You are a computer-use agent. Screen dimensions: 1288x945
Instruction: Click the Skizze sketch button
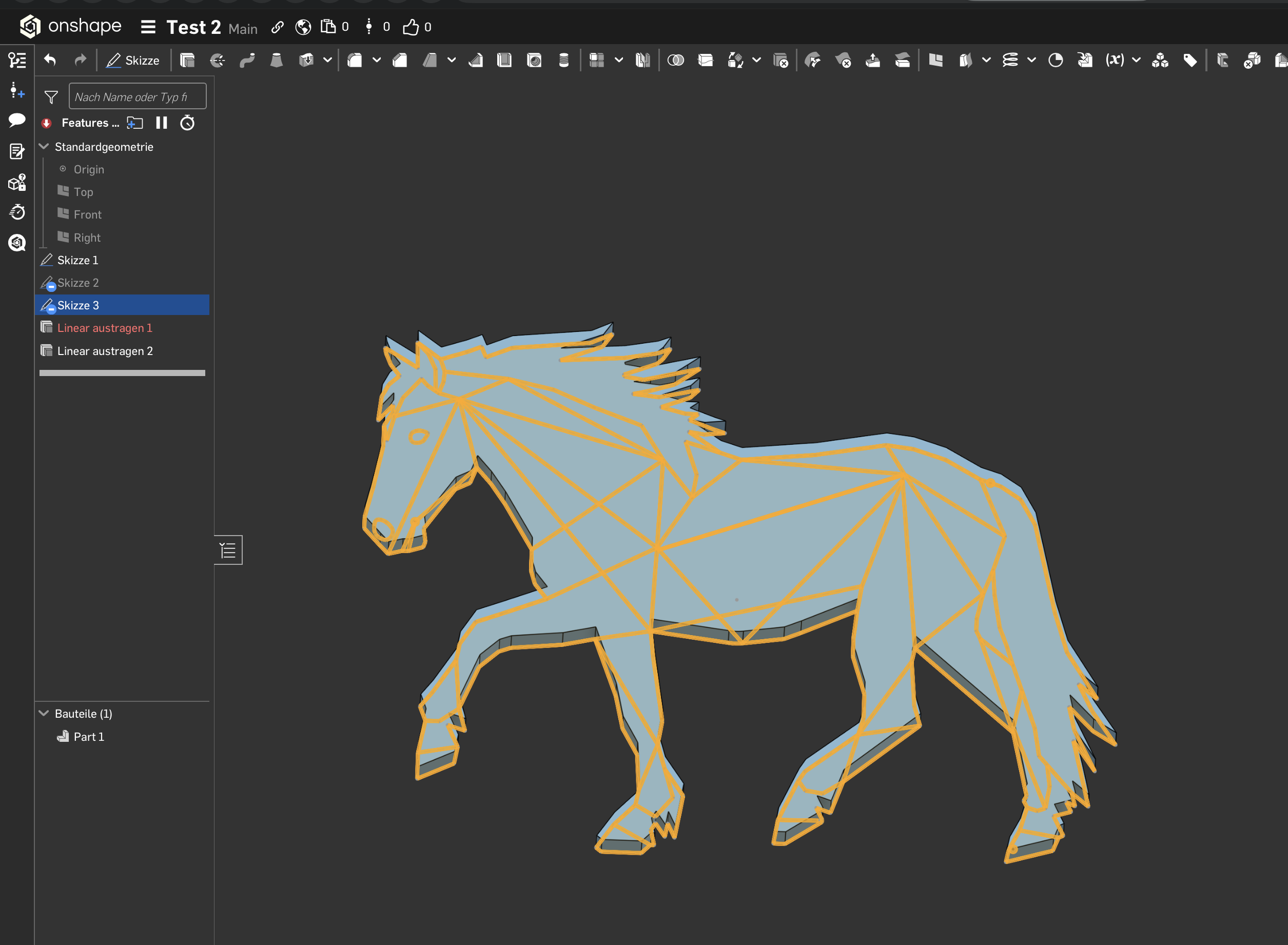point(133,60)
